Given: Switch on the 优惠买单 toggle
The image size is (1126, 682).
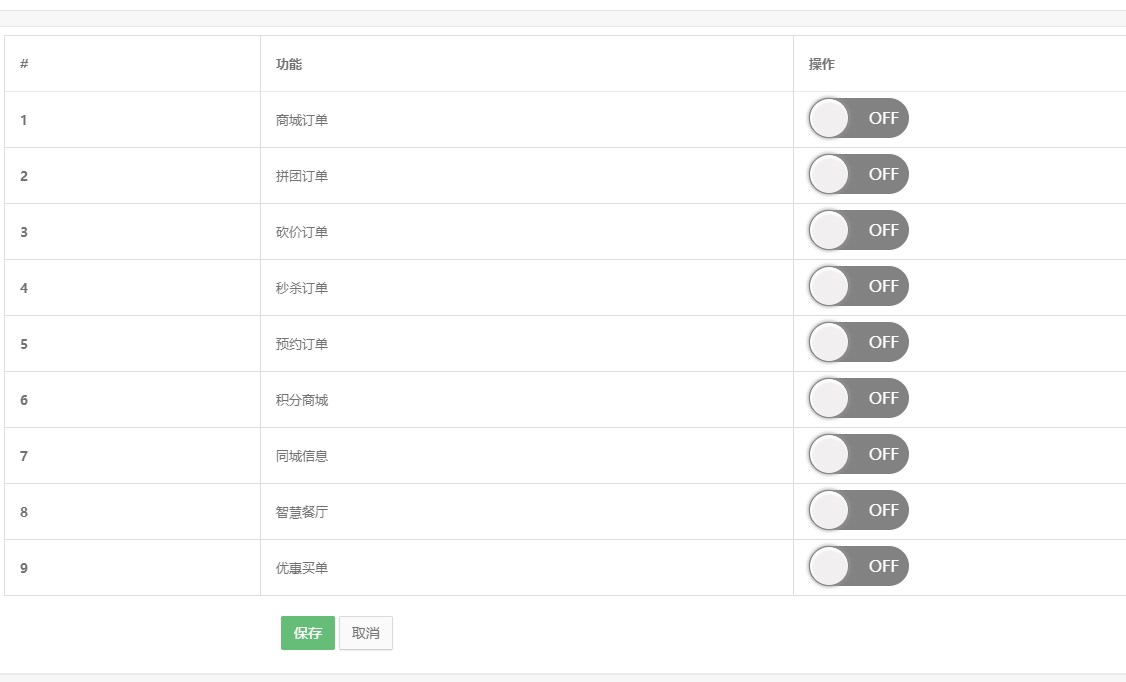Looking at the screenshot, I should tap(858, 567).
